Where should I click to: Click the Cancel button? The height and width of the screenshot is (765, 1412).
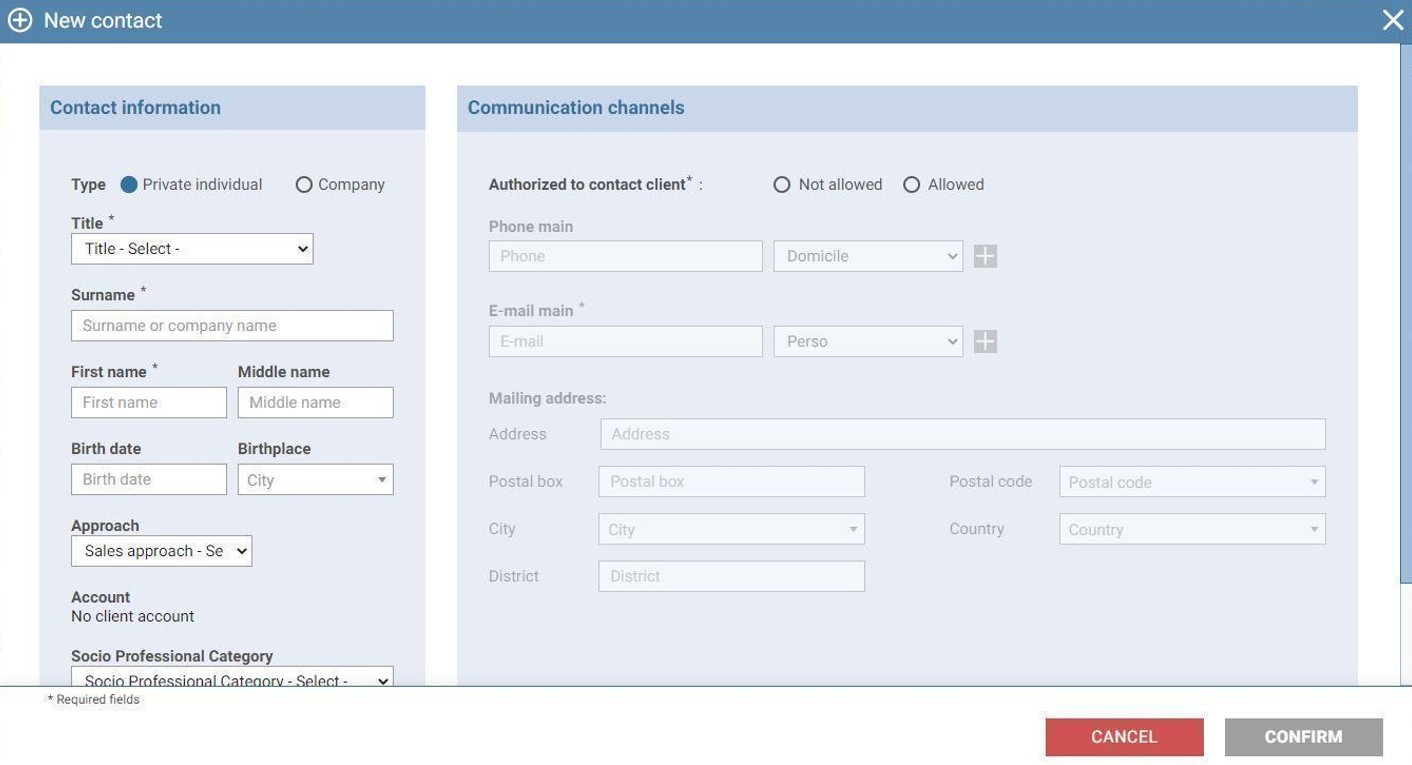click(1124, 737)
